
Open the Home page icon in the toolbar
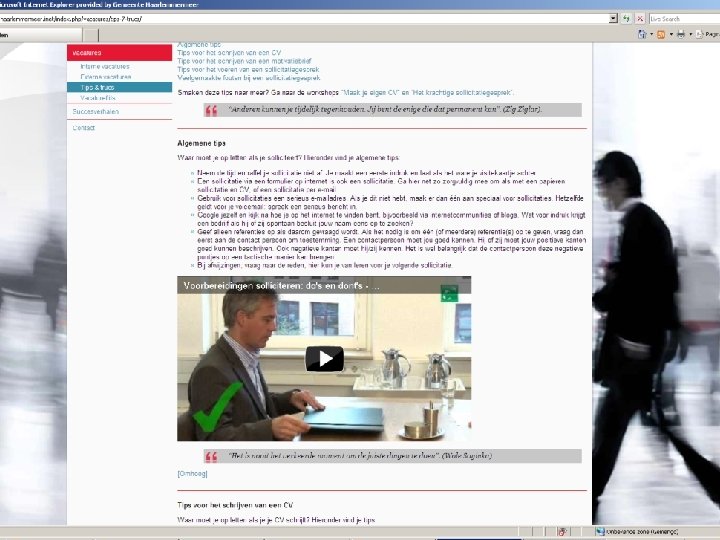(x=642, y=34)
